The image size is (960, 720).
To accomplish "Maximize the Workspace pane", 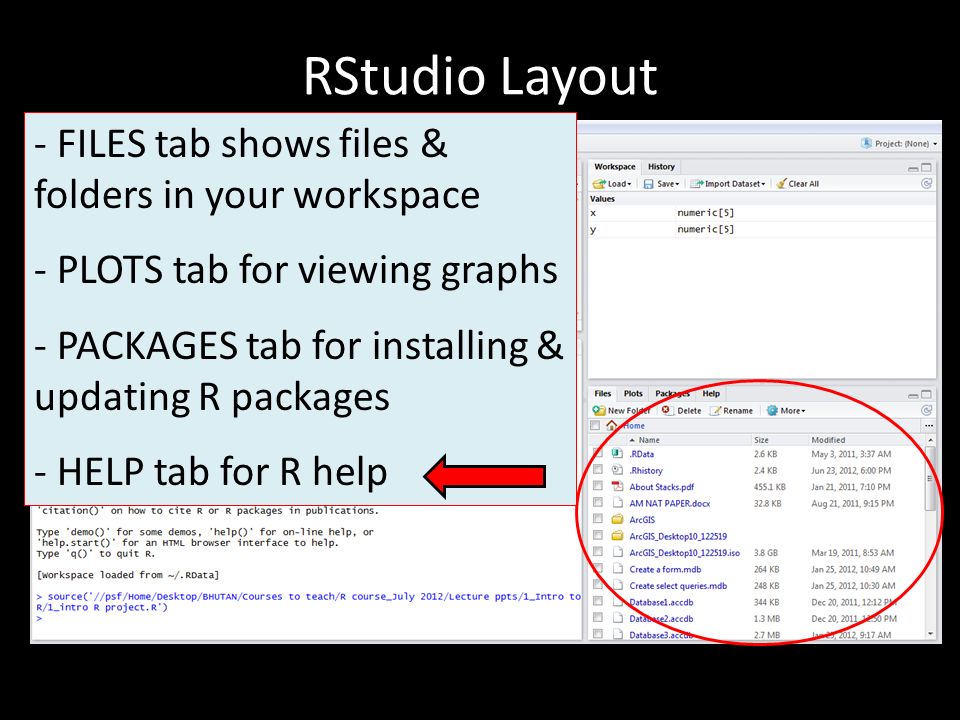I will 926,167.
